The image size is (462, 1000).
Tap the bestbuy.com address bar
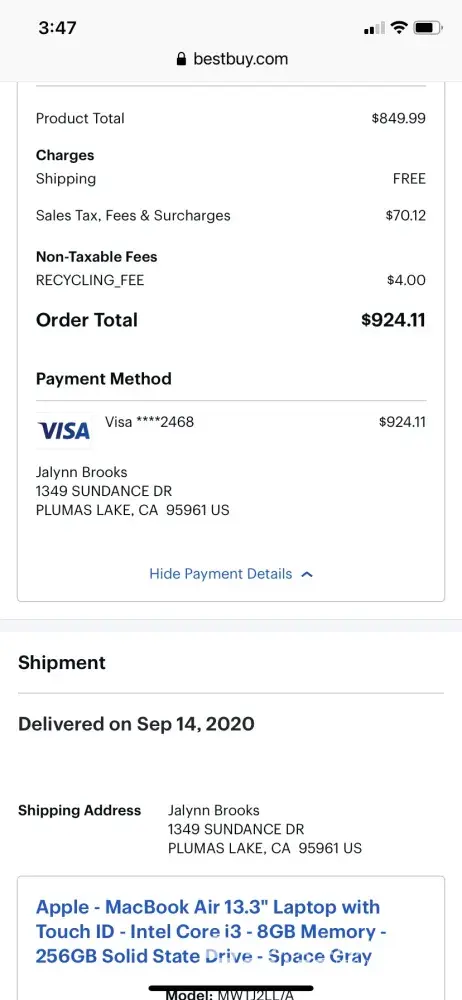231,59
